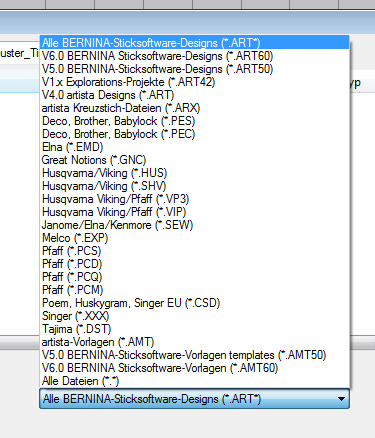Image resolution: width=375 pixels, height=438 pixels.
Task: Select artista-Vorlagen (*.AMT) option
Action: tap(195, 342)
